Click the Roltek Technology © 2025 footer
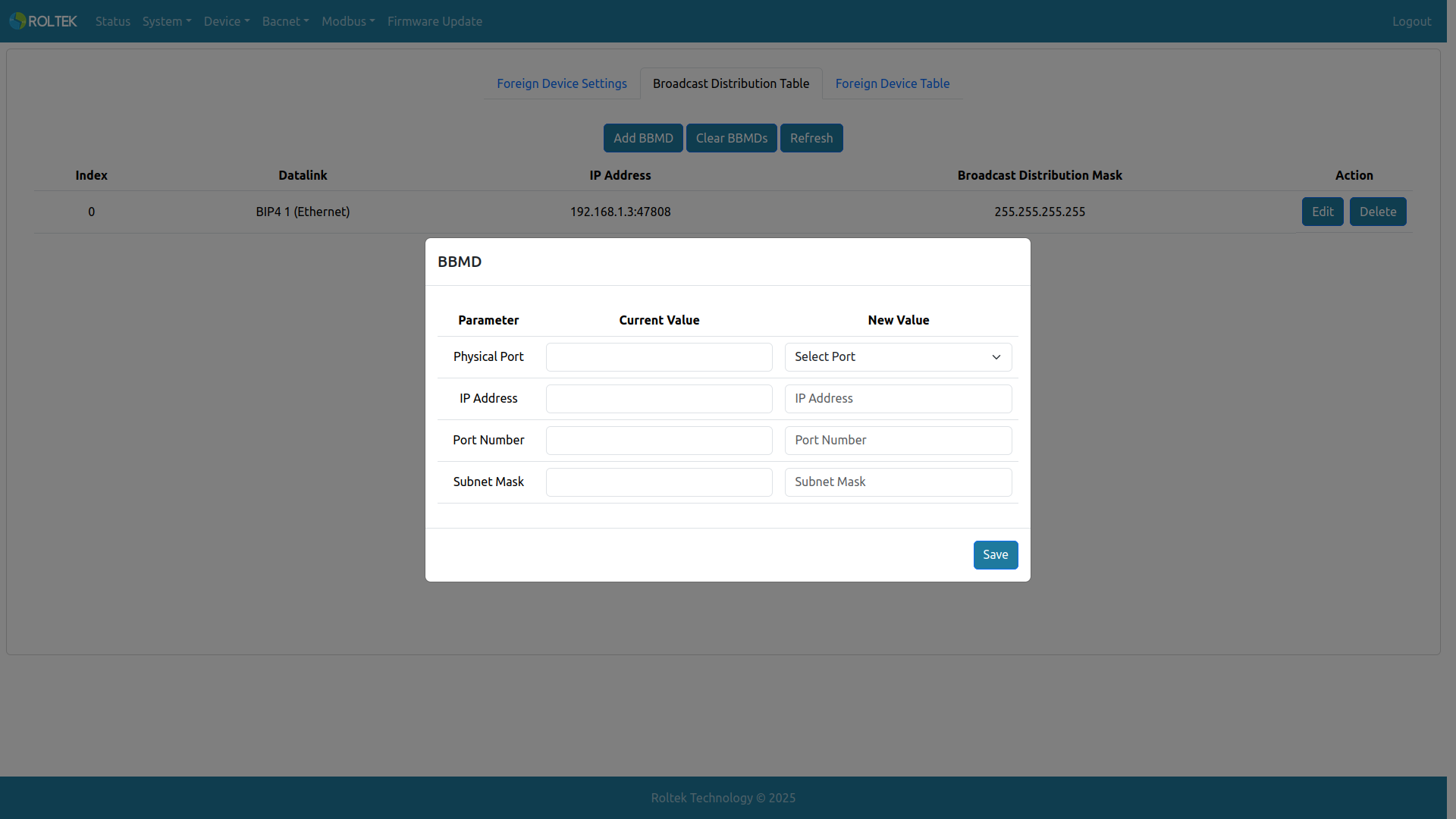This screenshot has width=1456, height=819. tap(723, 798)
